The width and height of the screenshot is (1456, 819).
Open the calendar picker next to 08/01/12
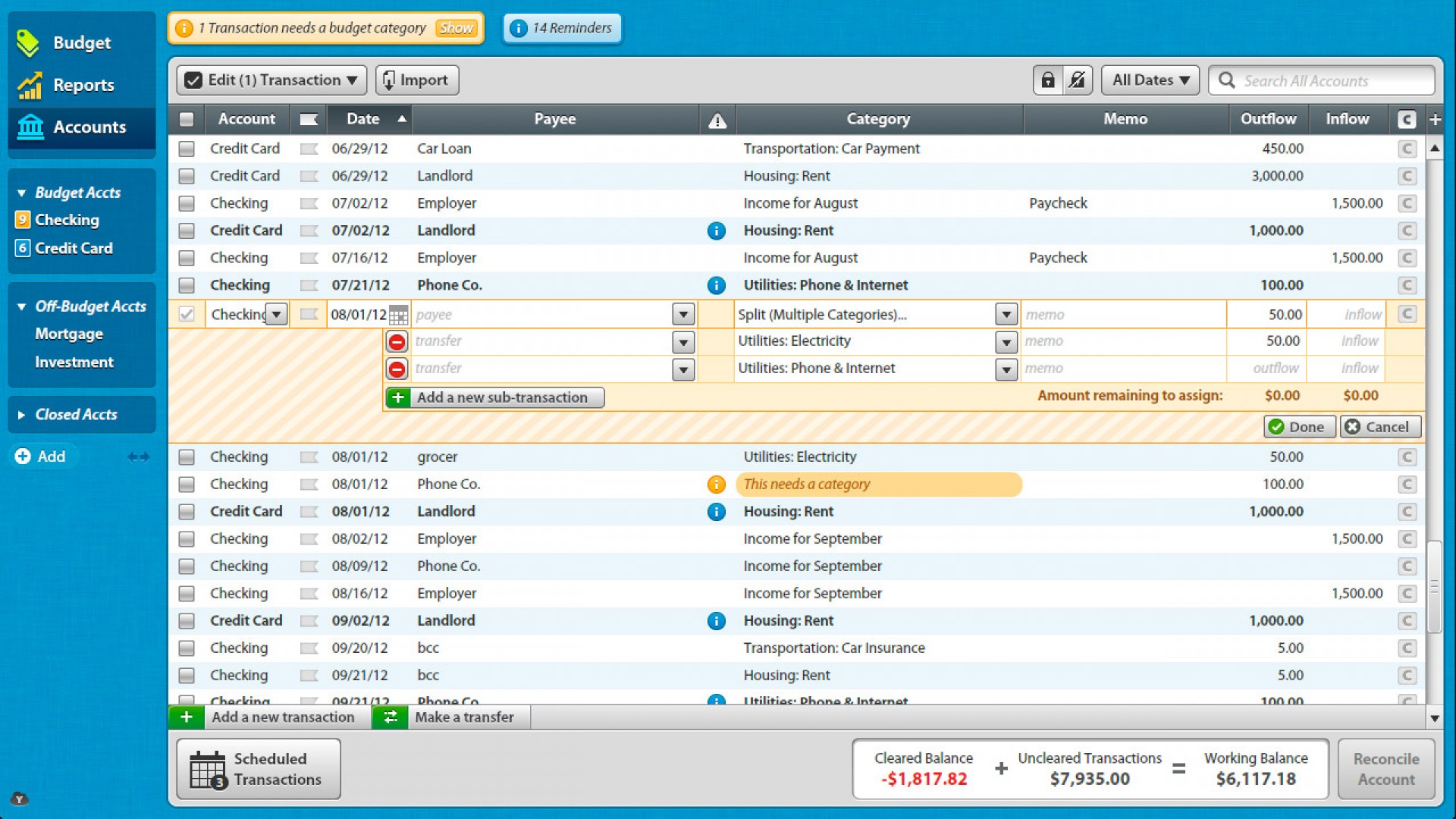point(397,313)
